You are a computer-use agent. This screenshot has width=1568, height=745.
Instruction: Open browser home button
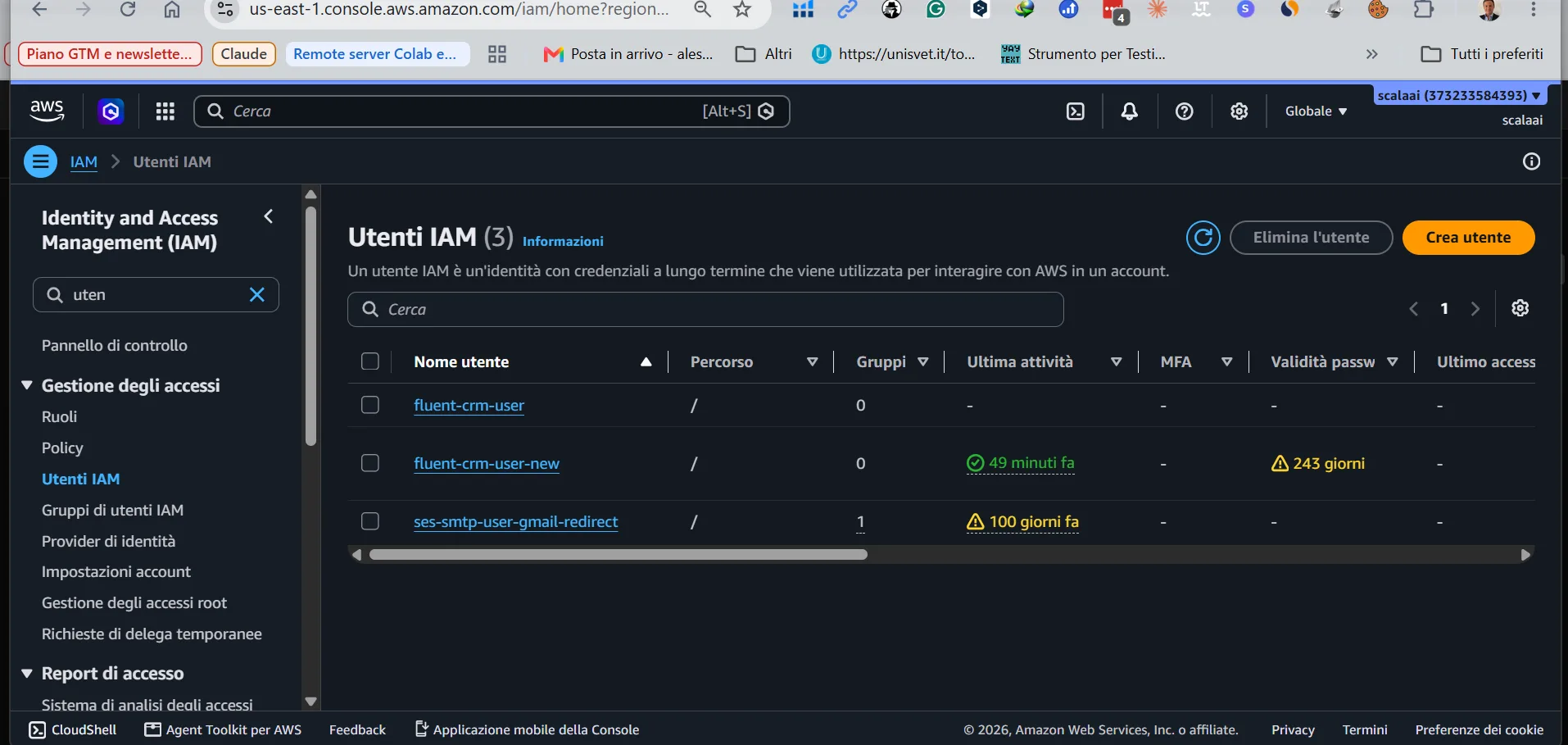172,10
